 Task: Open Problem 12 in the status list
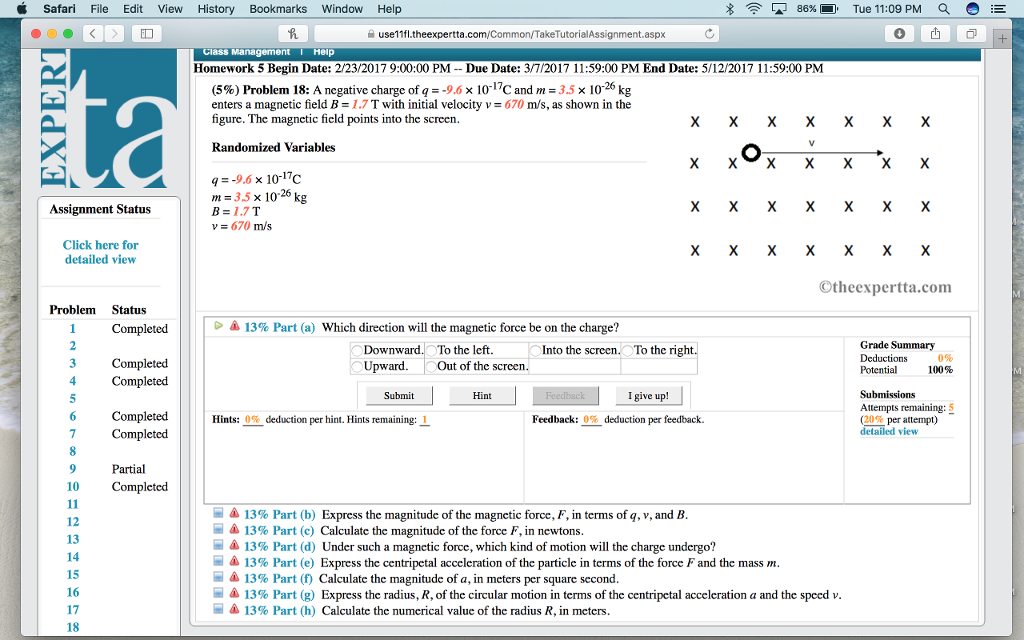(x=72, y=522)
